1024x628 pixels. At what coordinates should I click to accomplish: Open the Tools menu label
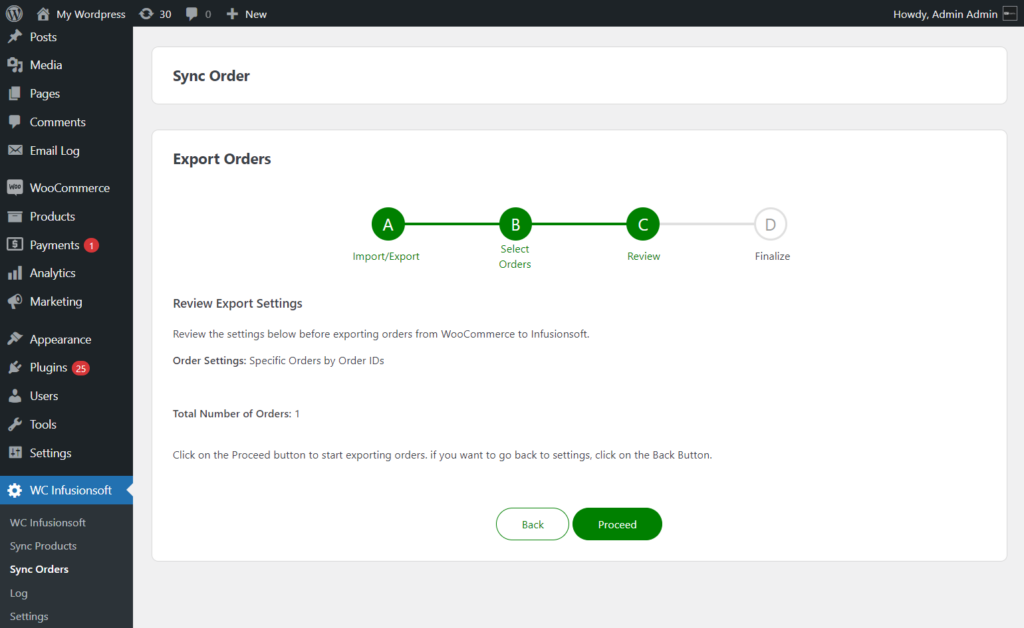43,424
